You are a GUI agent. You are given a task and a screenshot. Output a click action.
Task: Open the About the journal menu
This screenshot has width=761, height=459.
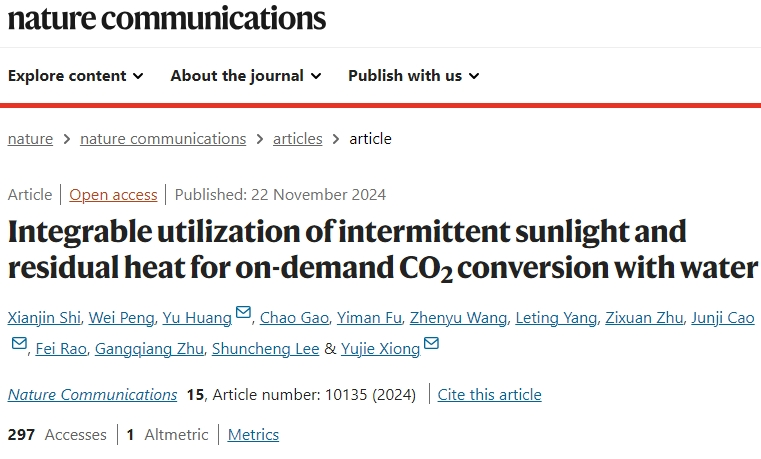(246, 76)
